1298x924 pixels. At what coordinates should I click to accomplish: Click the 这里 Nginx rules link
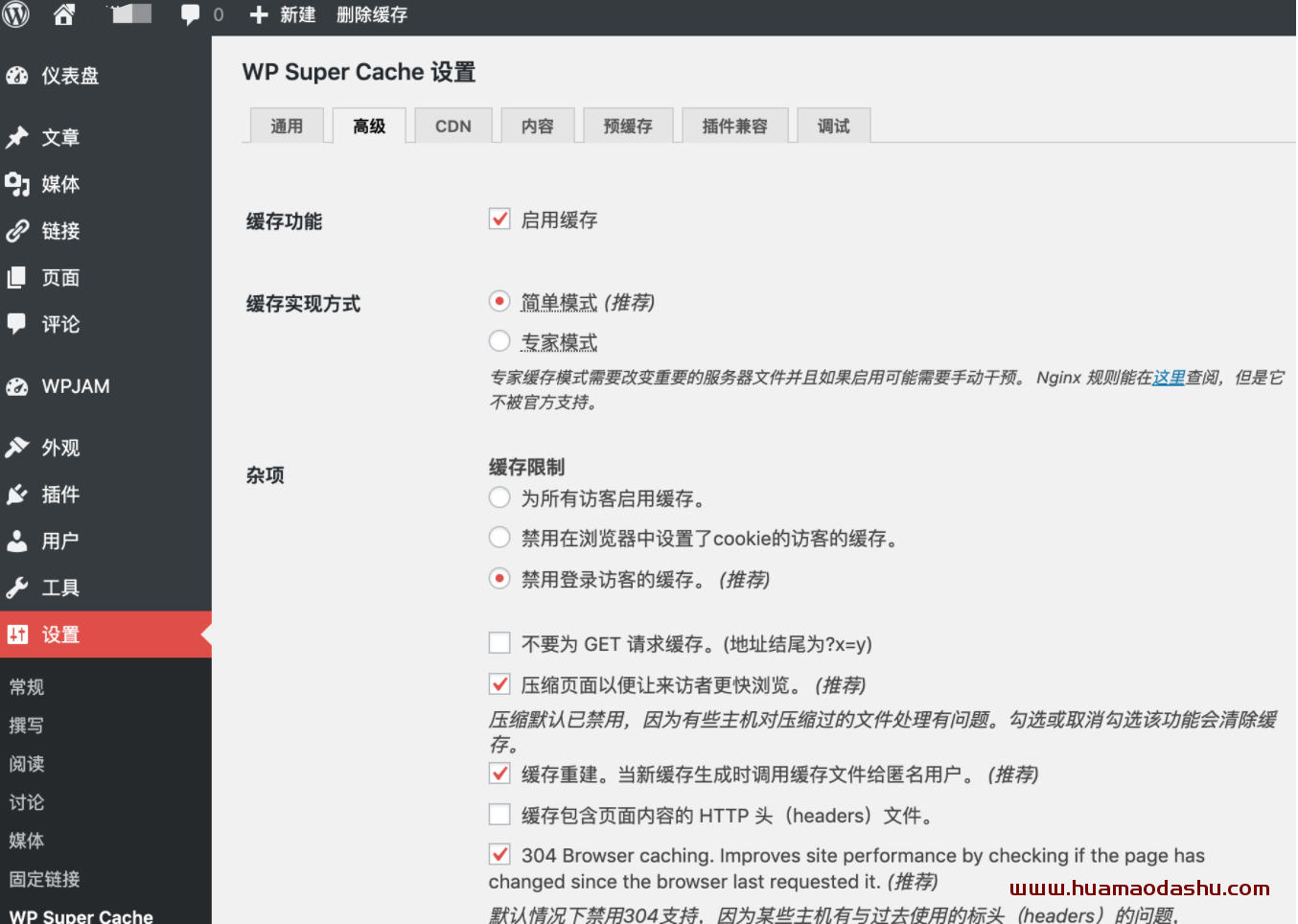pyautogui.click(x=1169, y=378)
